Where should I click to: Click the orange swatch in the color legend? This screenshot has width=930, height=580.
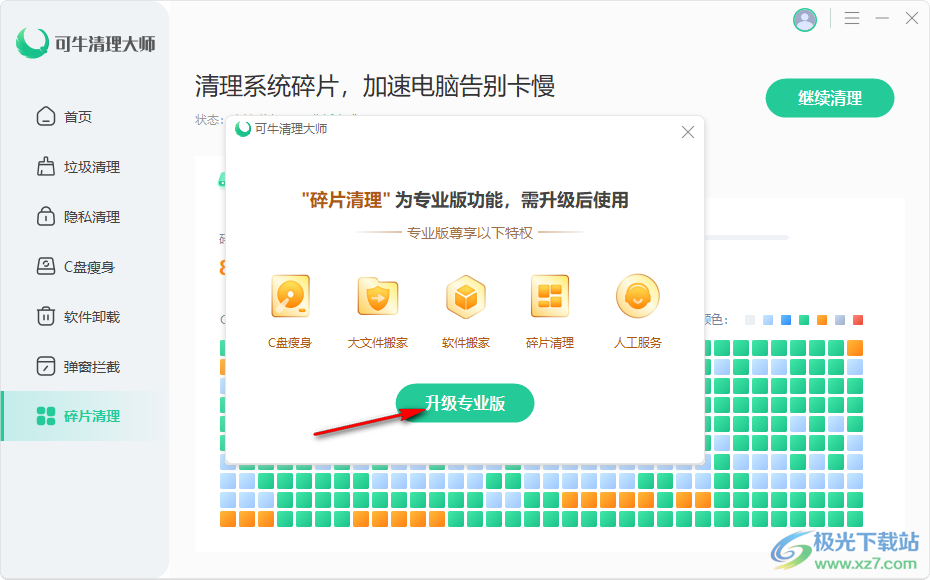pos(821,320)
